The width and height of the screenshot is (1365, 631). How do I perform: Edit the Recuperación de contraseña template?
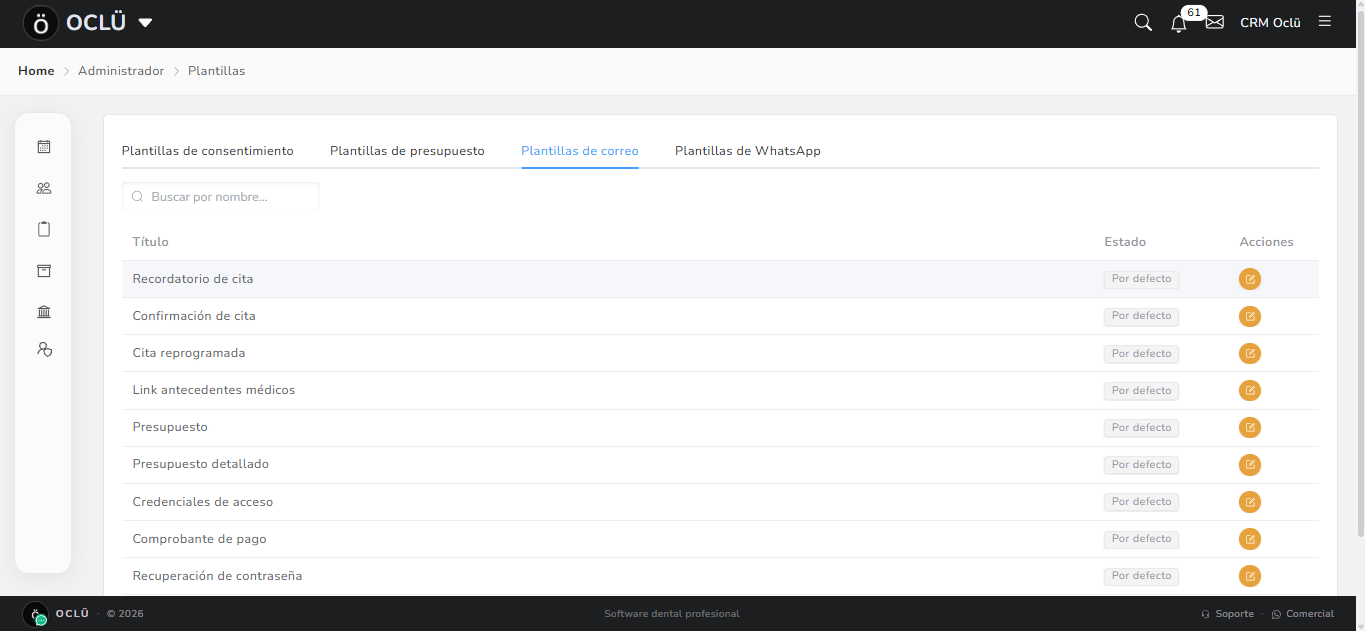point(1250,575)
